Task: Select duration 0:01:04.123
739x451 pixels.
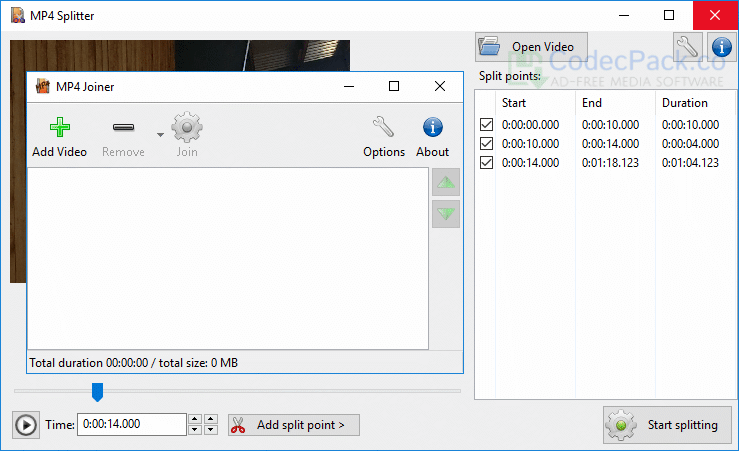Action: click(690, 163)
